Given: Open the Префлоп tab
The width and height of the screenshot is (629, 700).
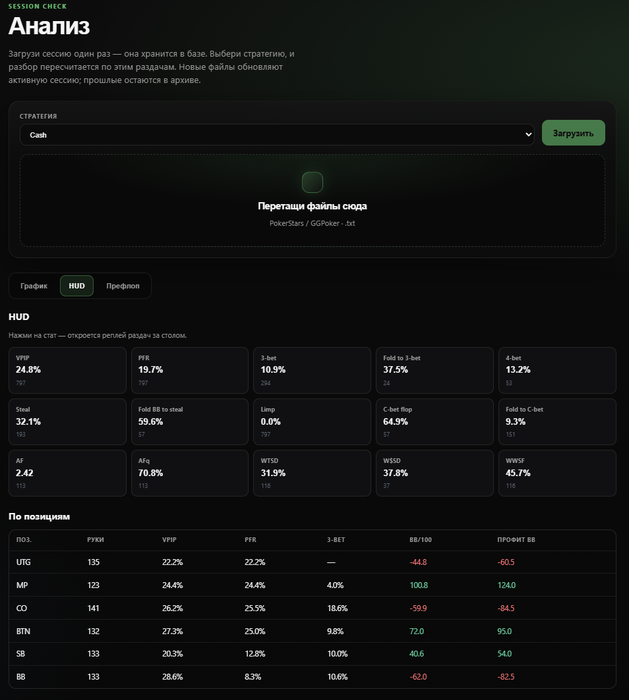Looking at the screenshot, I should 123,286.
